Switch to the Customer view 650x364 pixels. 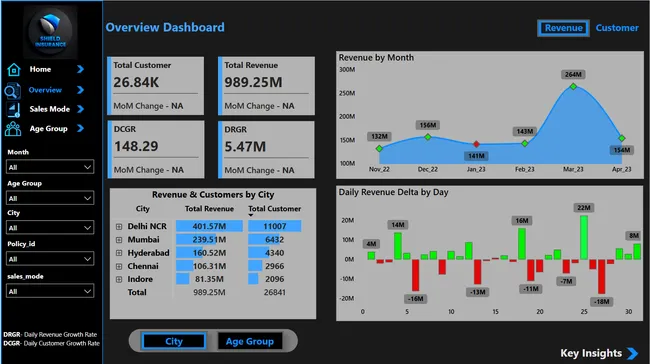point(617,28)
